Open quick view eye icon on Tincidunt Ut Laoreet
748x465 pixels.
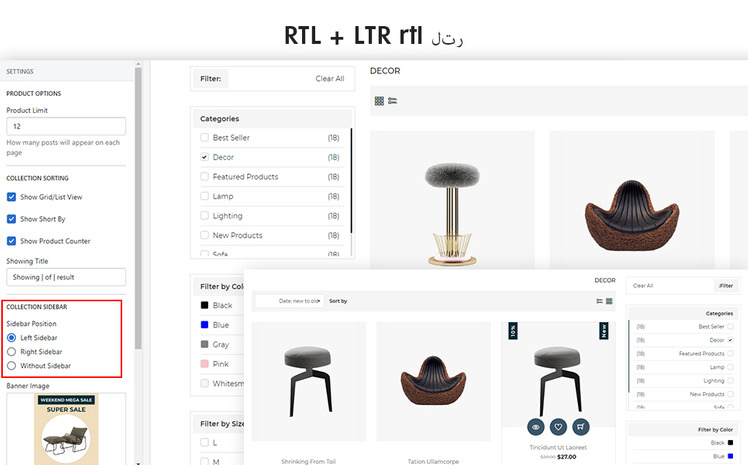pos(536,427)
